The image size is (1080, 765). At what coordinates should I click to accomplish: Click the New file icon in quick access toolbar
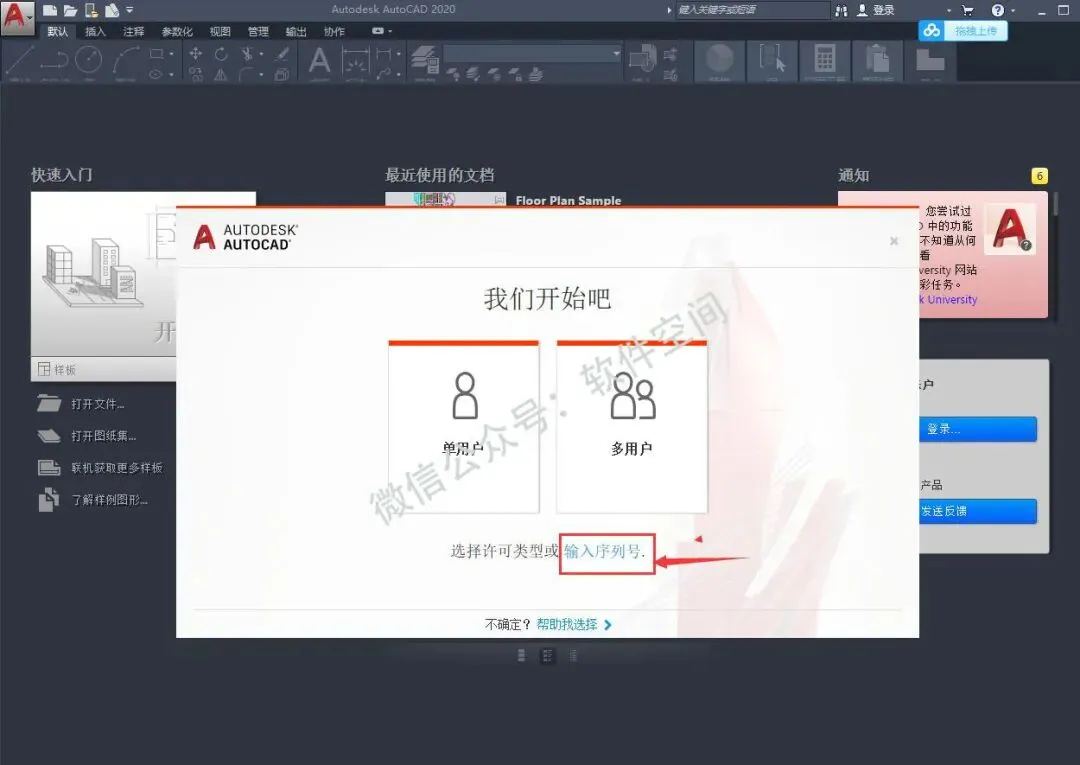(50, 10)
